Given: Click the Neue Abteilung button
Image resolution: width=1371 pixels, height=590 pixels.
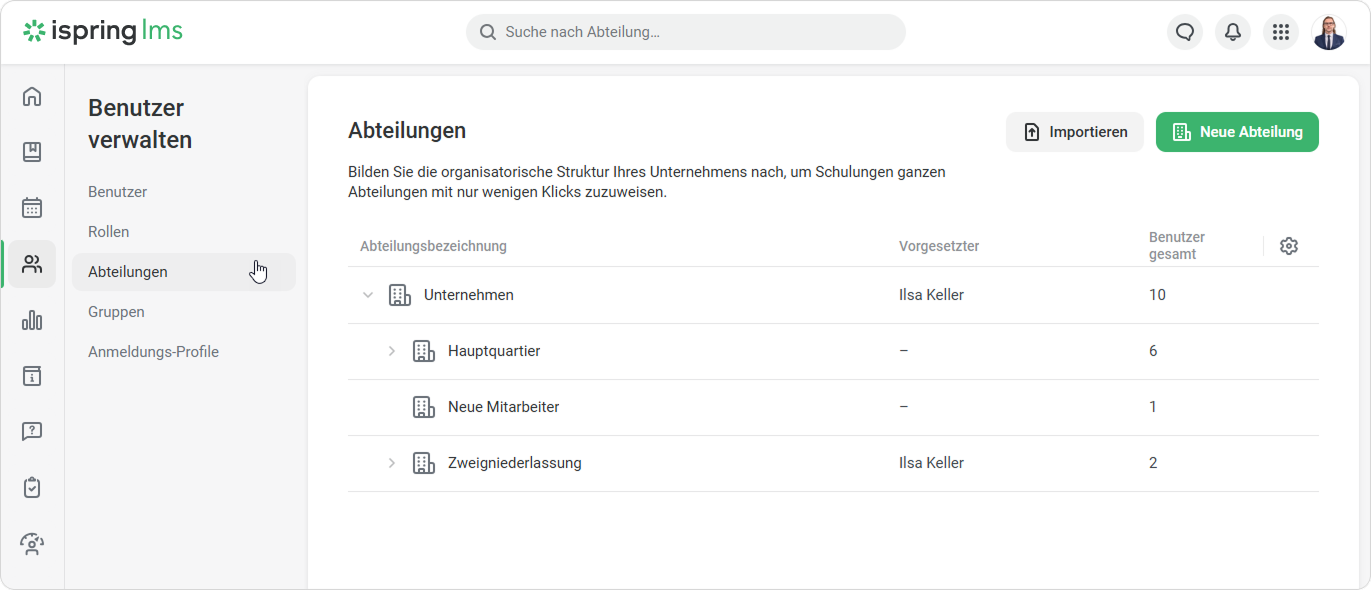Looking at the screenshot, I should point(1237,132).
